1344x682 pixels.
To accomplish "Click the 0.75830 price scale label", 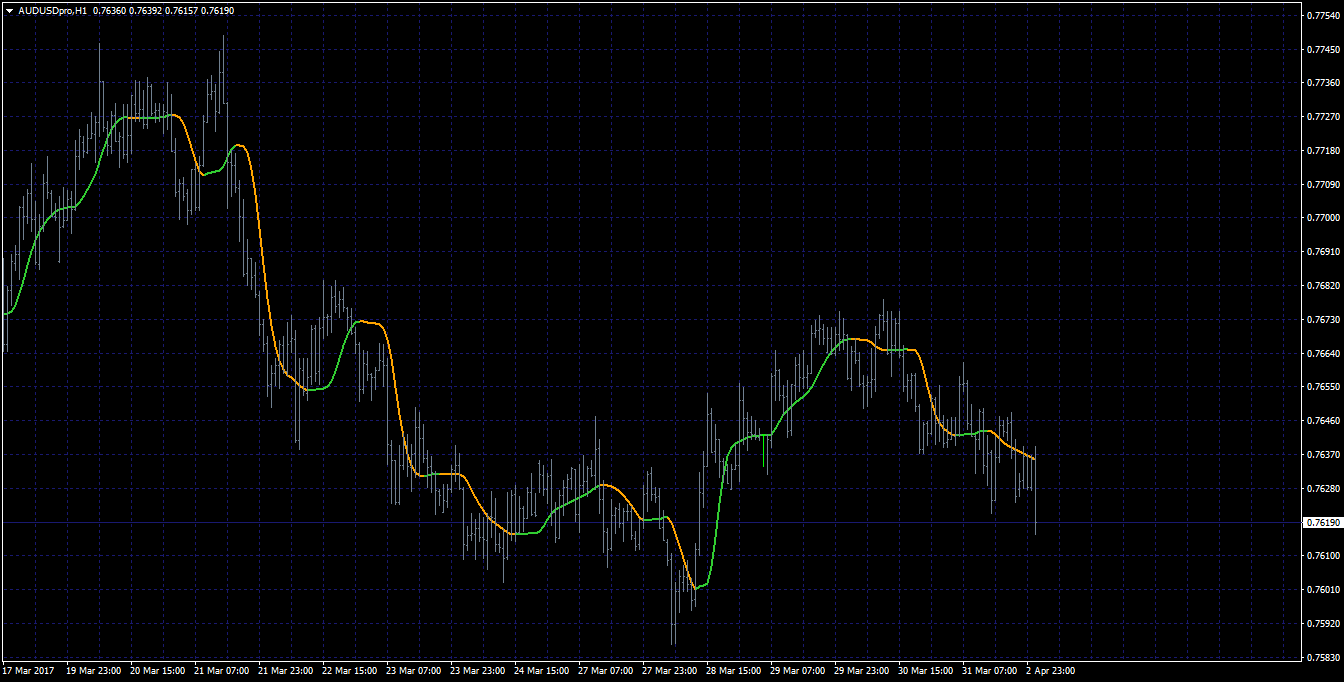I will 1323,657.
